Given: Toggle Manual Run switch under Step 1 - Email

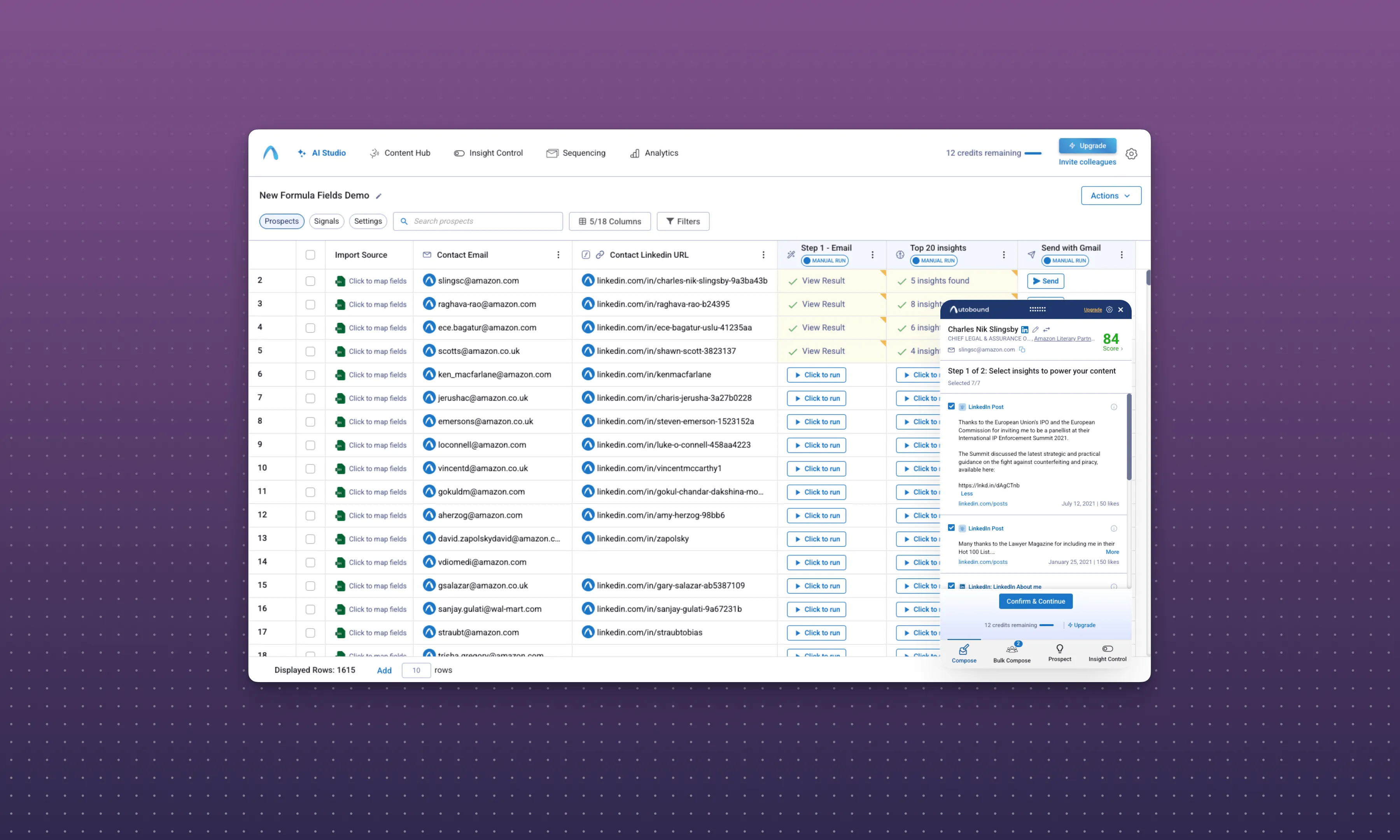Looking at the screenshot, I should coord(824,261).
